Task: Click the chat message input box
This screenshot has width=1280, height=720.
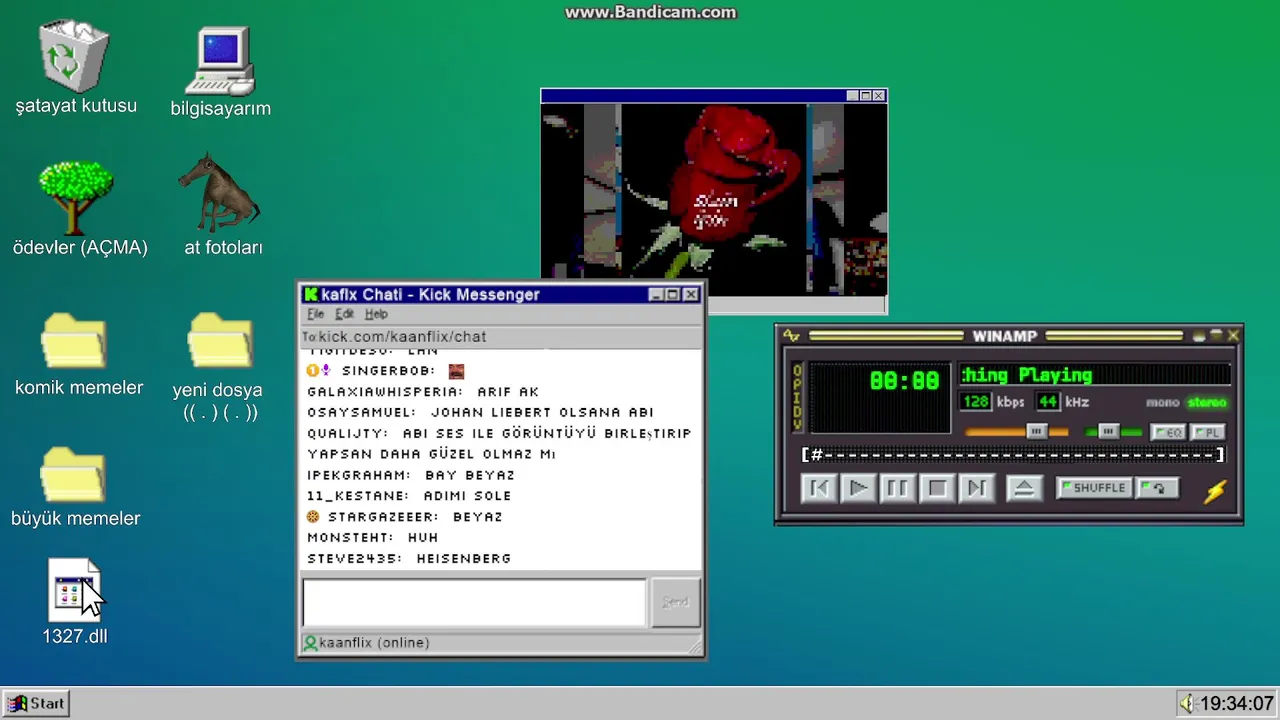Action: coord(474,602)
